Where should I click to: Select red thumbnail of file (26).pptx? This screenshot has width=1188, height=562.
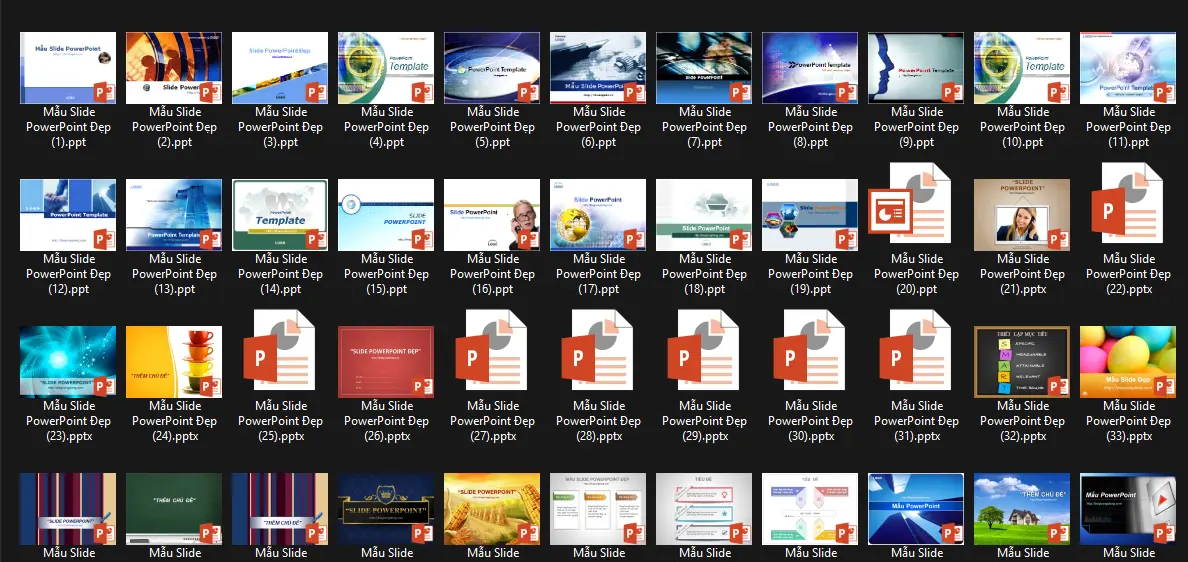[x=386, y=362]
